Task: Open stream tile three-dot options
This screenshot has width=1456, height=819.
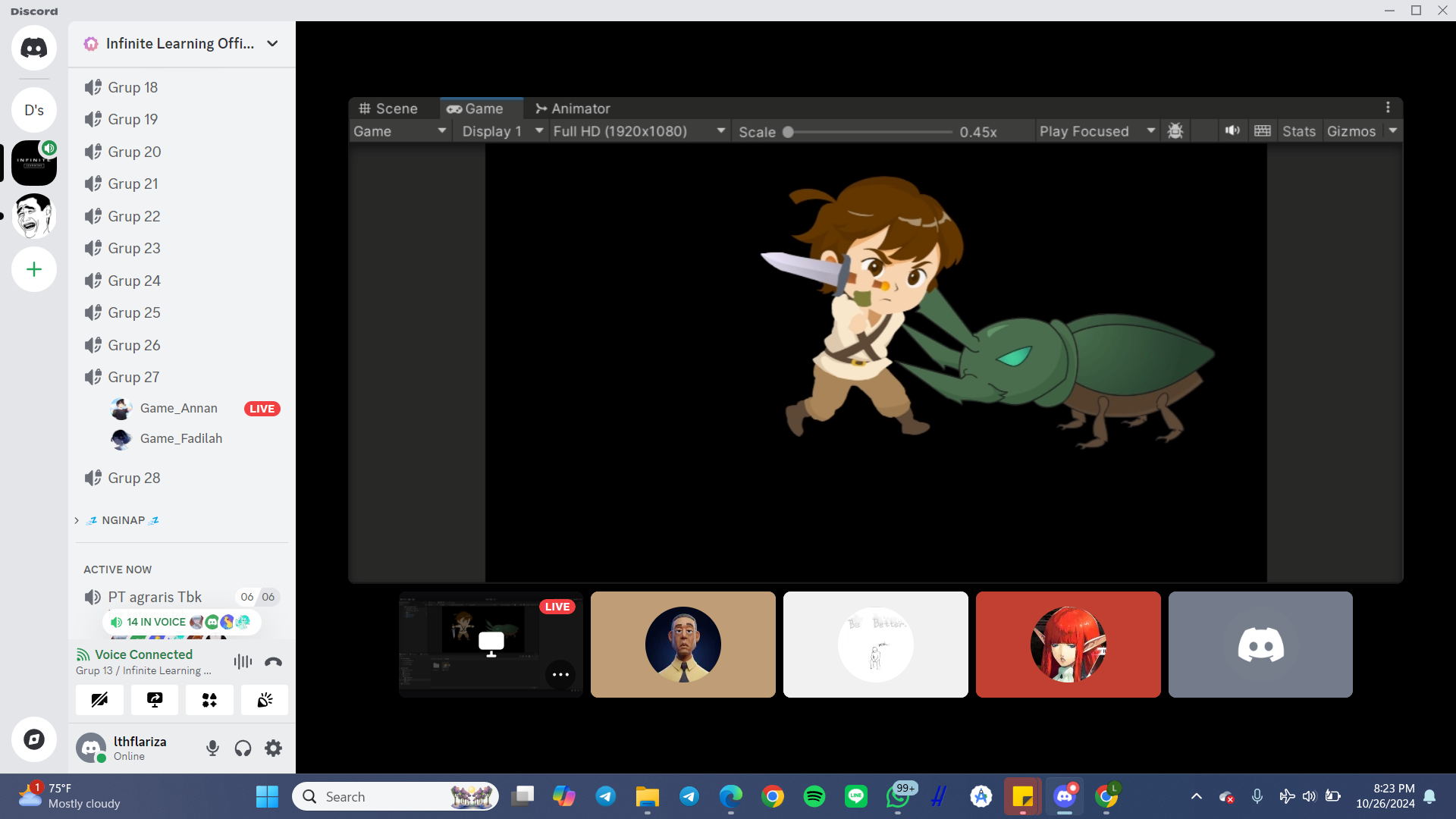Action: (560, 674)
